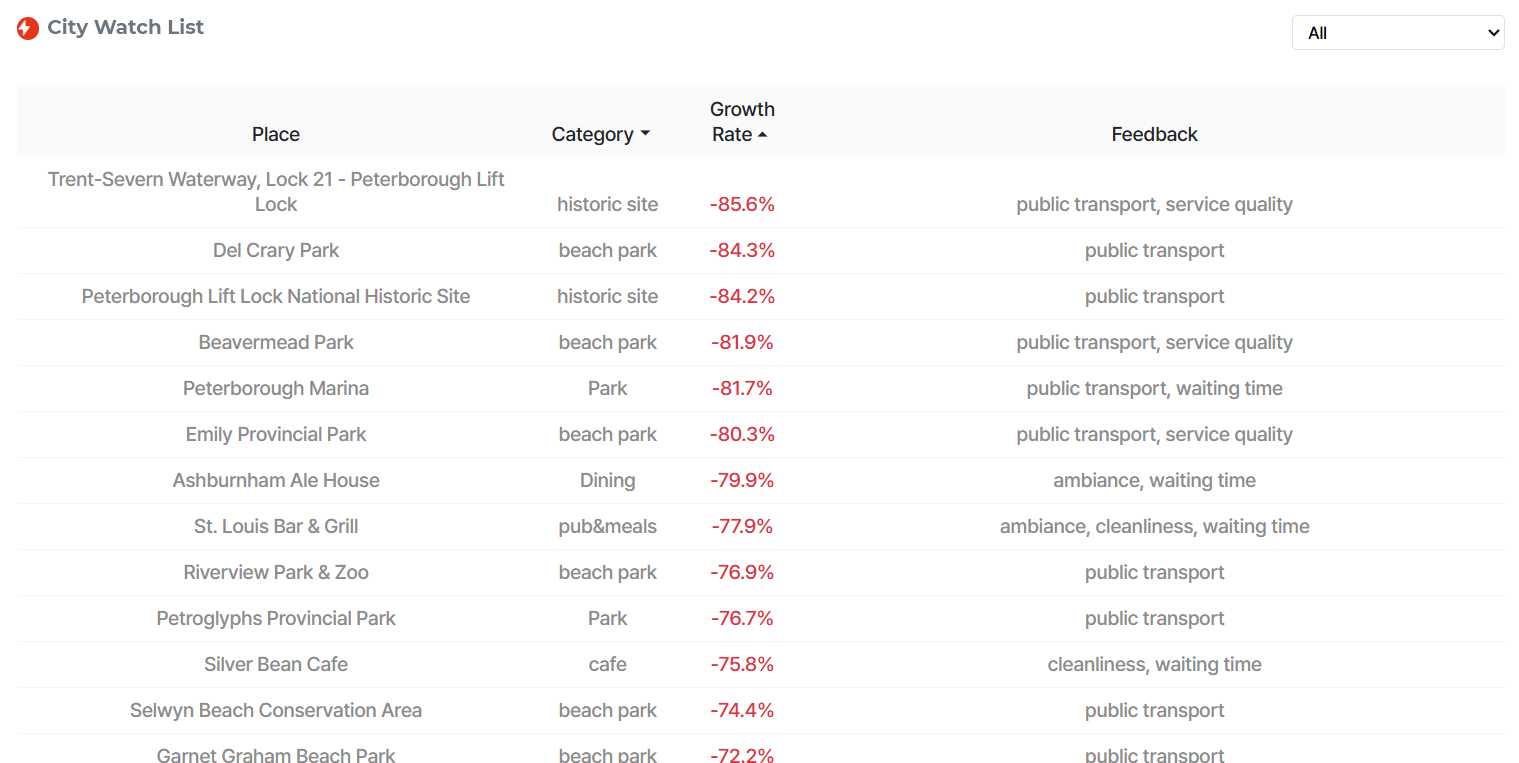Select Ashburnham Ale House row
This screenshot has width=1519, height=763.
(x=276, y=480)
